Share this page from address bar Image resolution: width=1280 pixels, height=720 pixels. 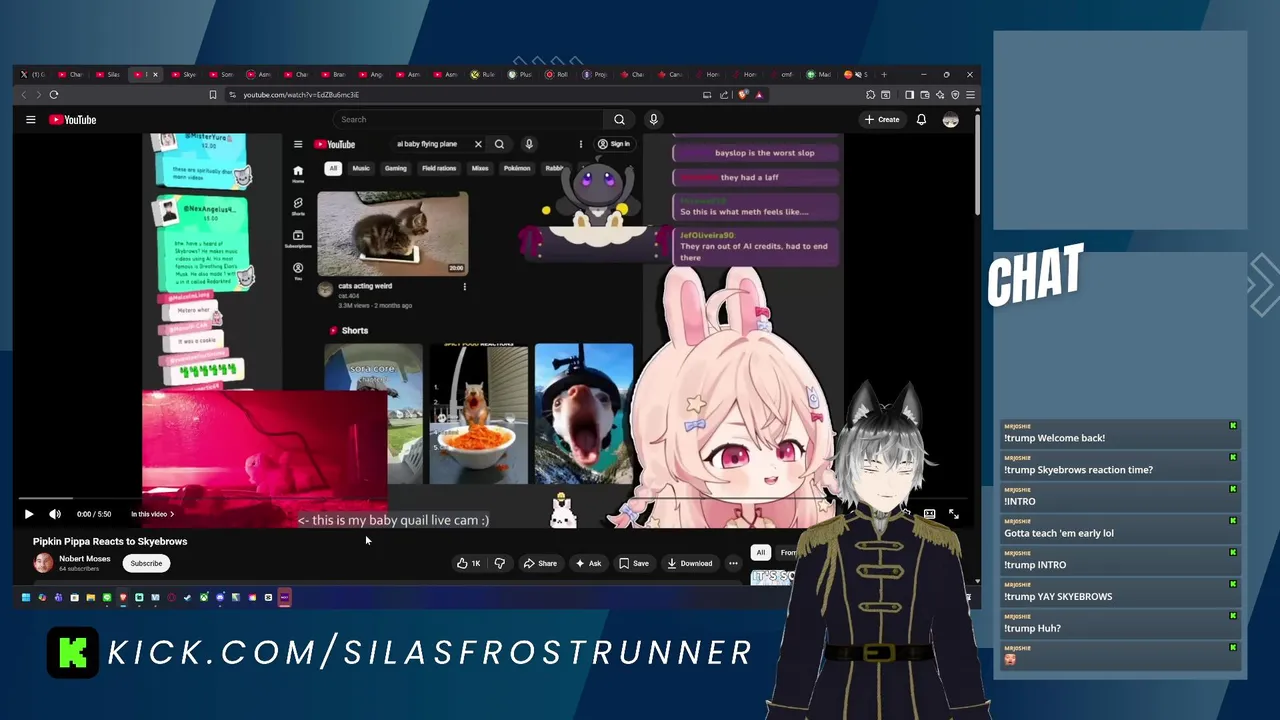tap(723, 95)
